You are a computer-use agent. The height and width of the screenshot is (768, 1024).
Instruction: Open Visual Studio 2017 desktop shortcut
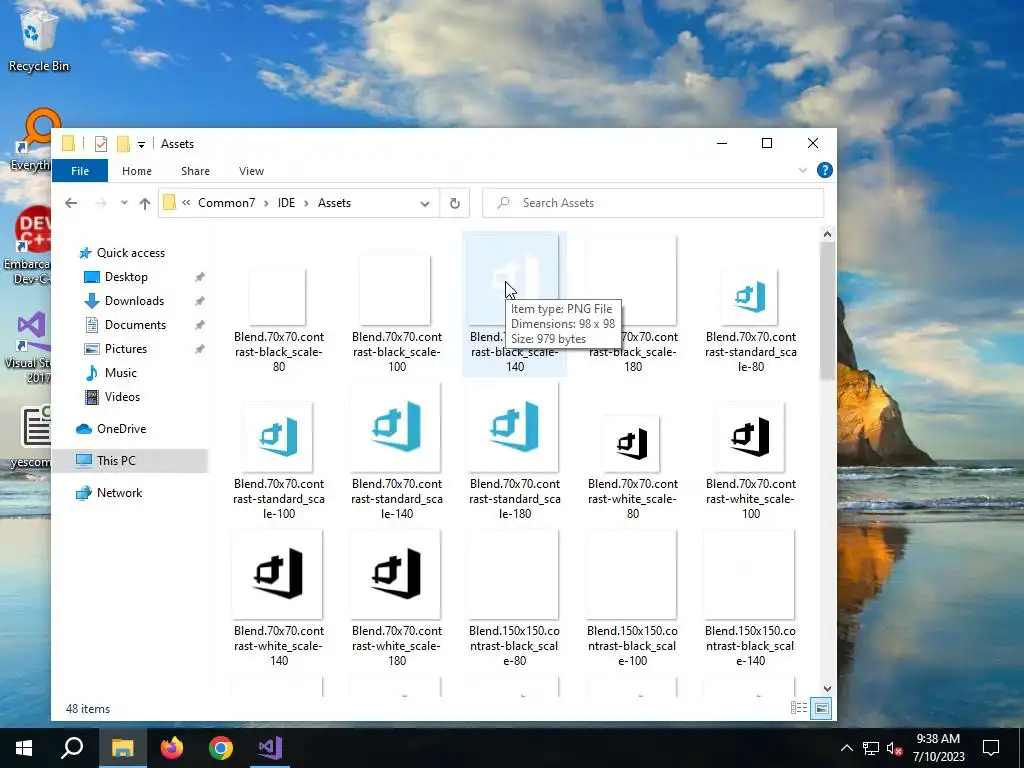click(29, 347)
